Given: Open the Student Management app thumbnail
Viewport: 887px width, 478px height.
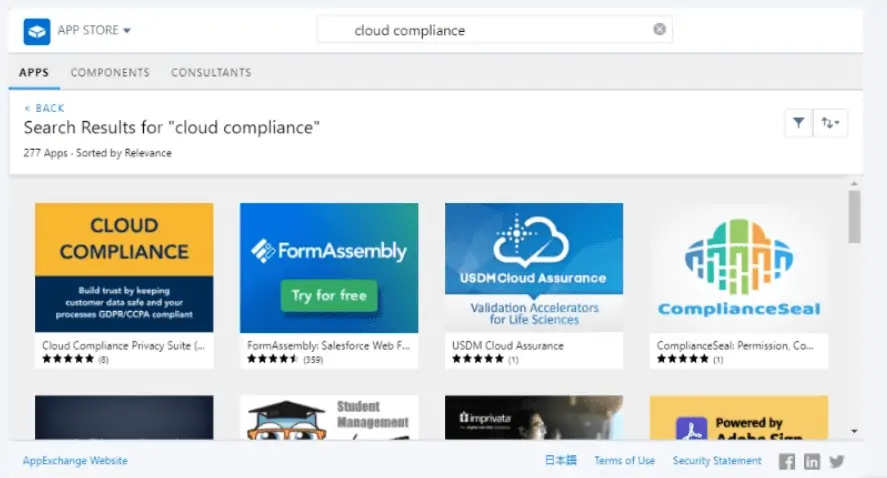Looking at the screenshot, I should click(329, 417).
